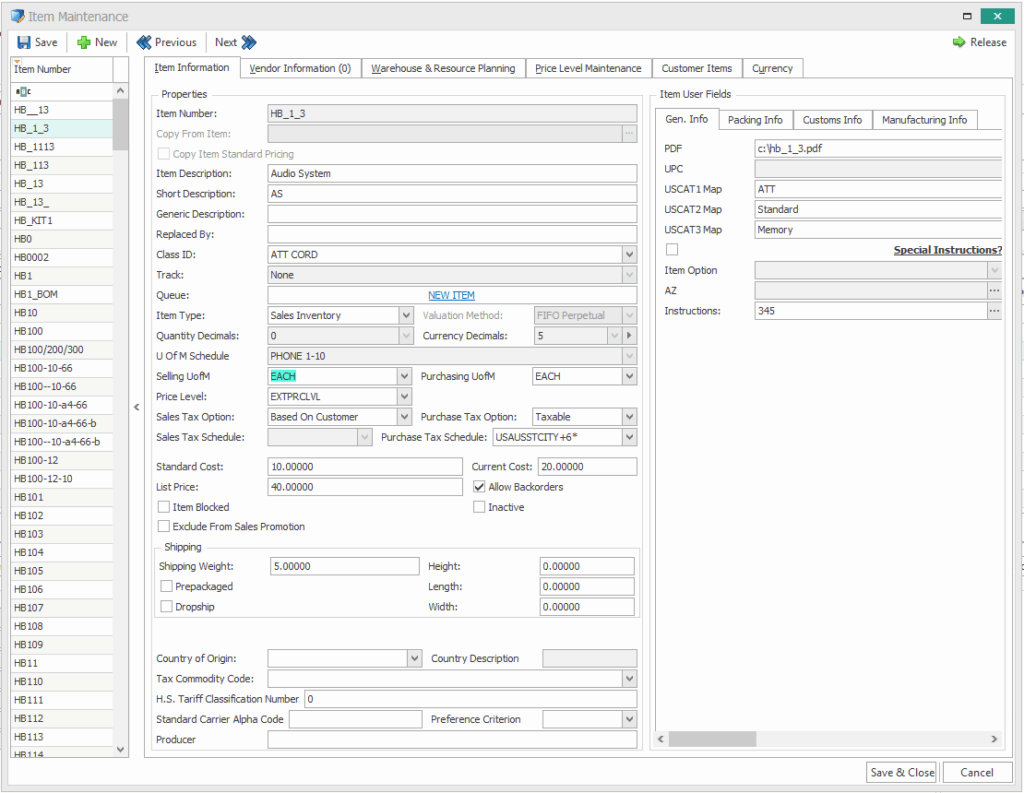
Task: Go to Previous item with double-arrow icon
Action: point(144,42)
